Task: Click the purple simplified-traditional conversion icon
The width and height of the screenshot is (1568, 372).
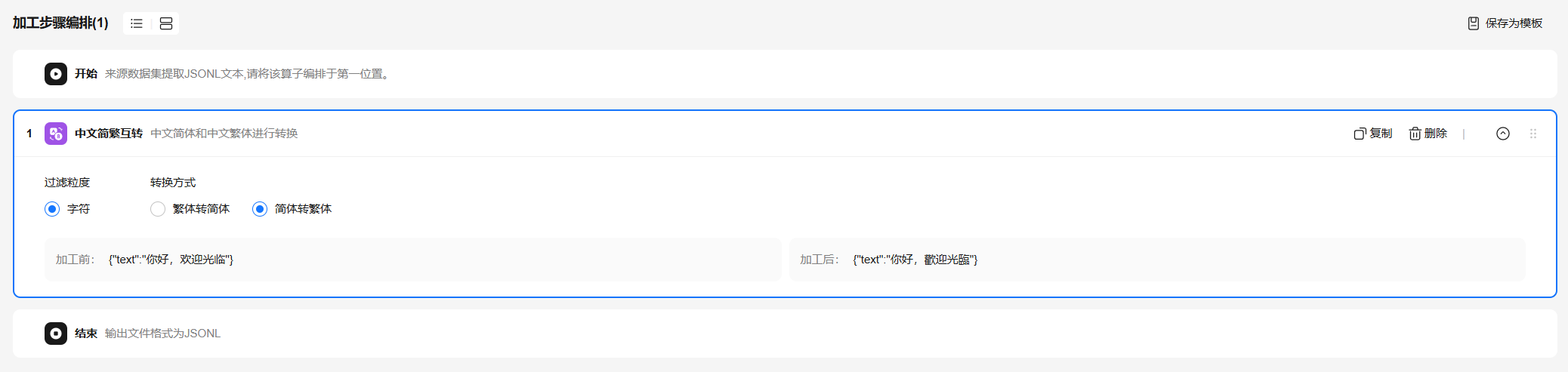Action: pos(56,134)
